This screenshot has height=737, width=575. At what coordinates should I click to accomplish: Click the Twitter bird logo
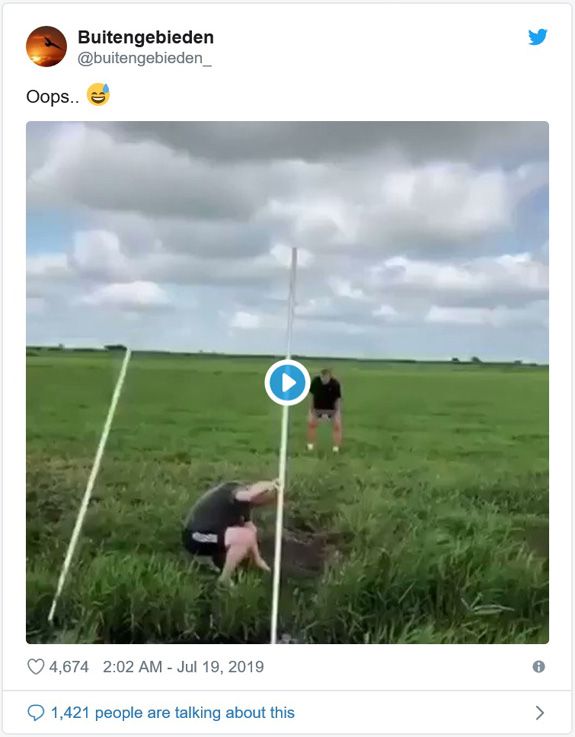point(537,37)
